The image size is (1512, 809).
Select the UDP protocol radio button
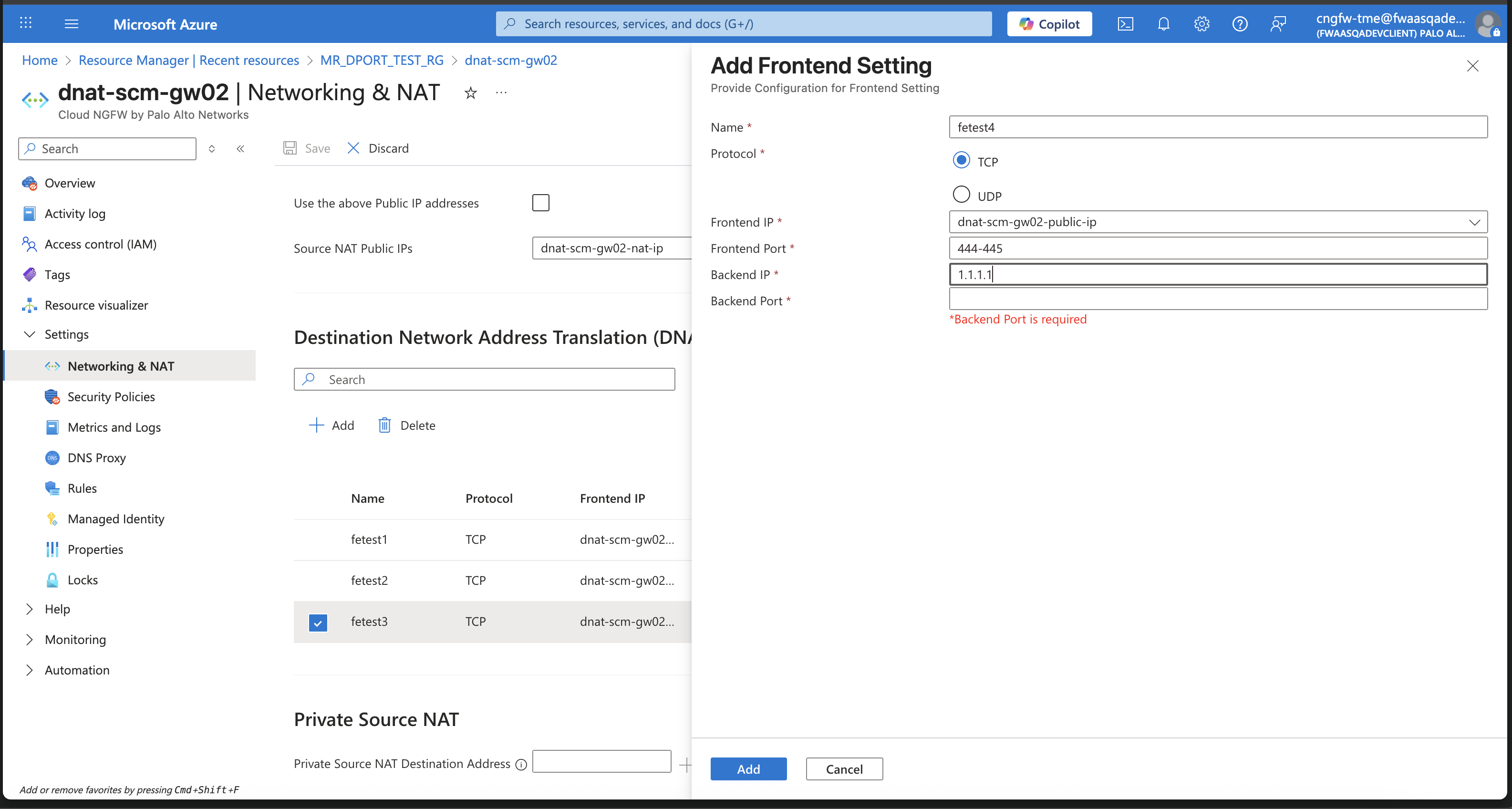(961, 194)
